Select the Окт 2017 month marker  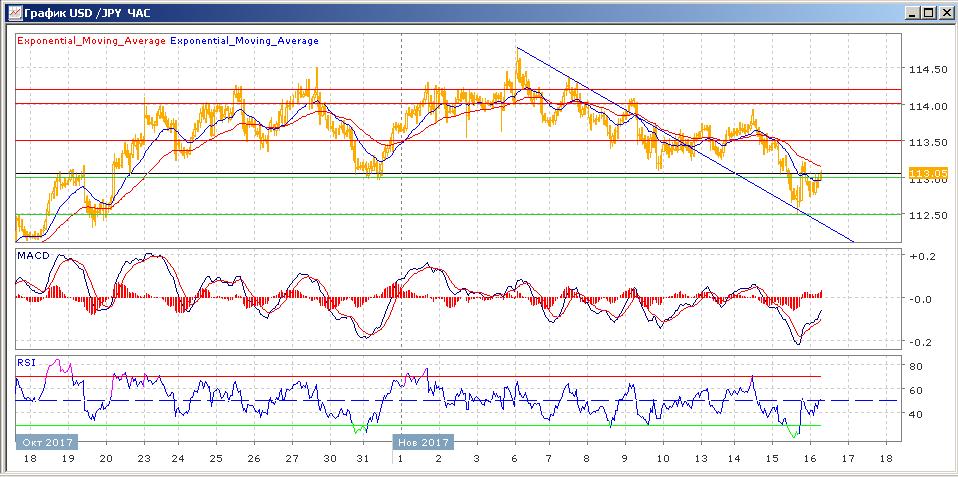[45, 441]
